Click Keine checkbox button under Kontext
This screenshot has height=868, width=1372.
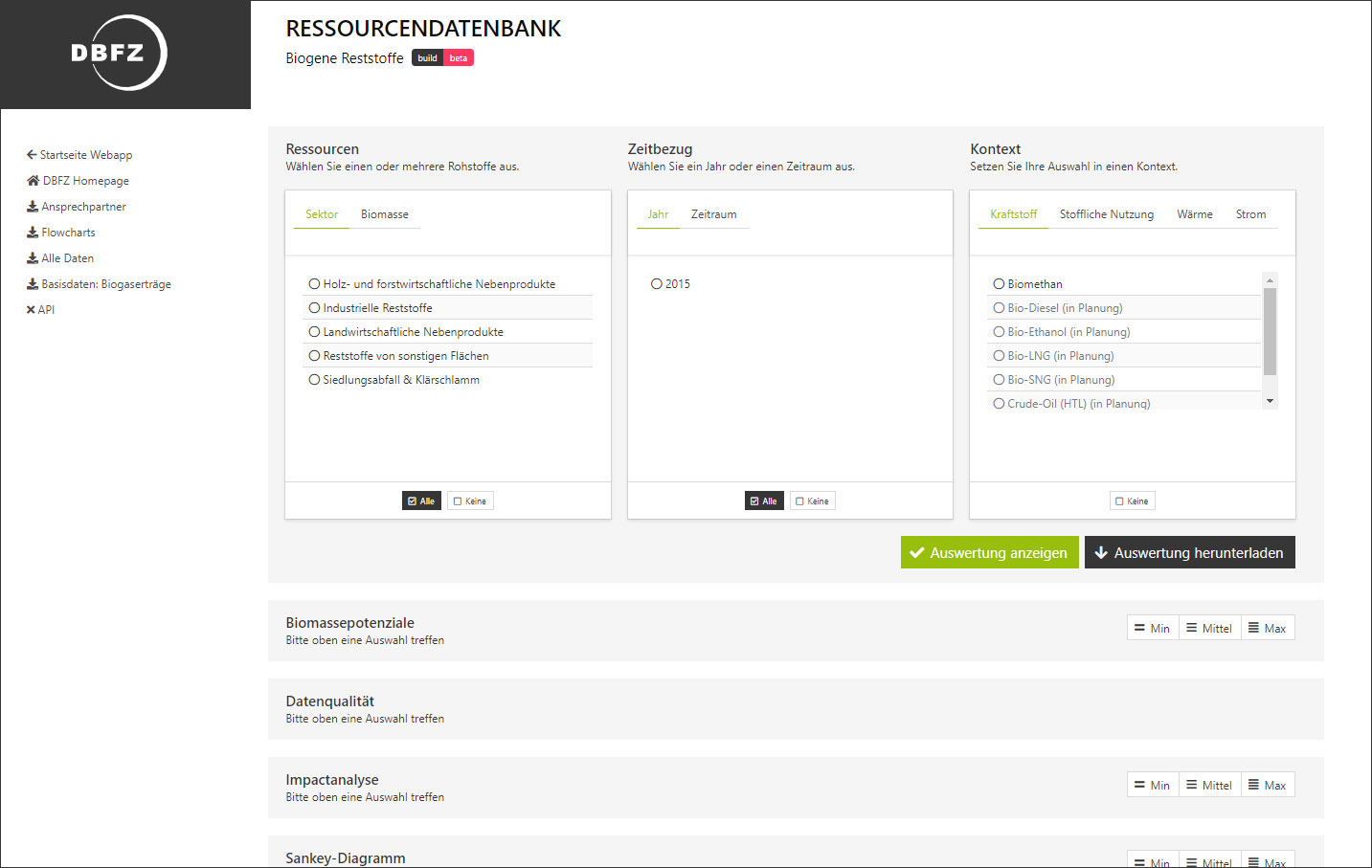1133,501
